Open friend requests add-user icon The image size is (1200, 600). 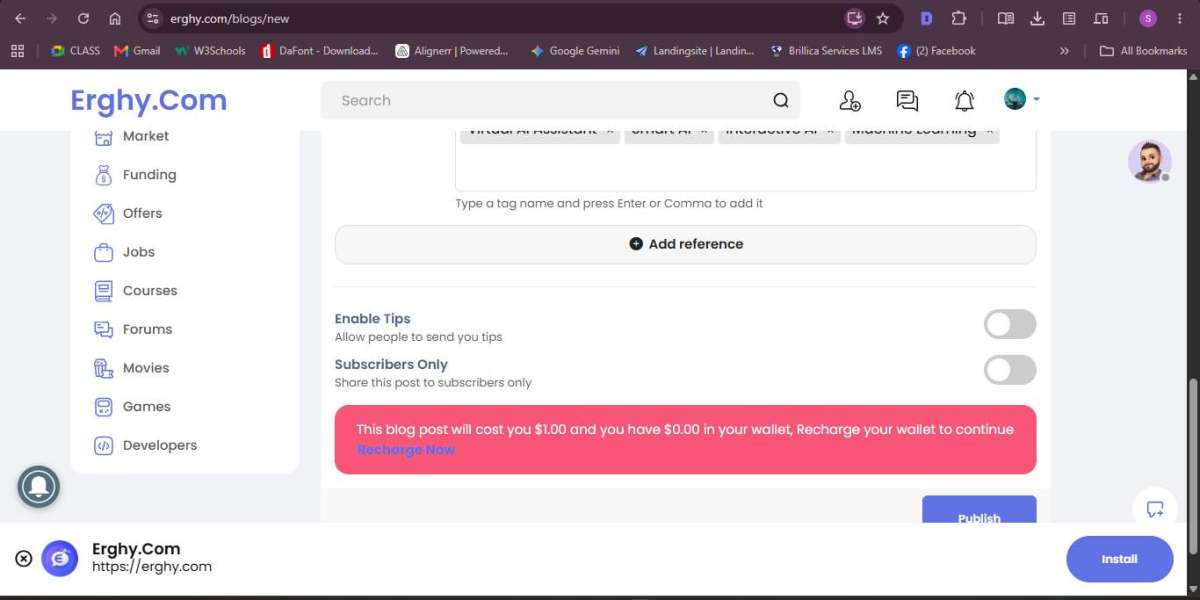850,100
